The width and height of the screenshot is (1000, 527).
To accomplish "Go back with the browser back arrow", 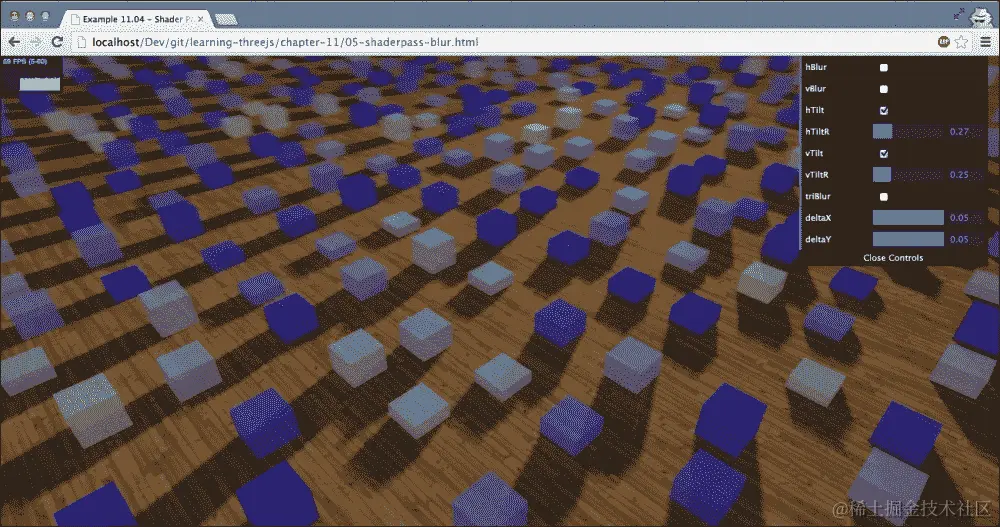I will [x=13, y=42].
